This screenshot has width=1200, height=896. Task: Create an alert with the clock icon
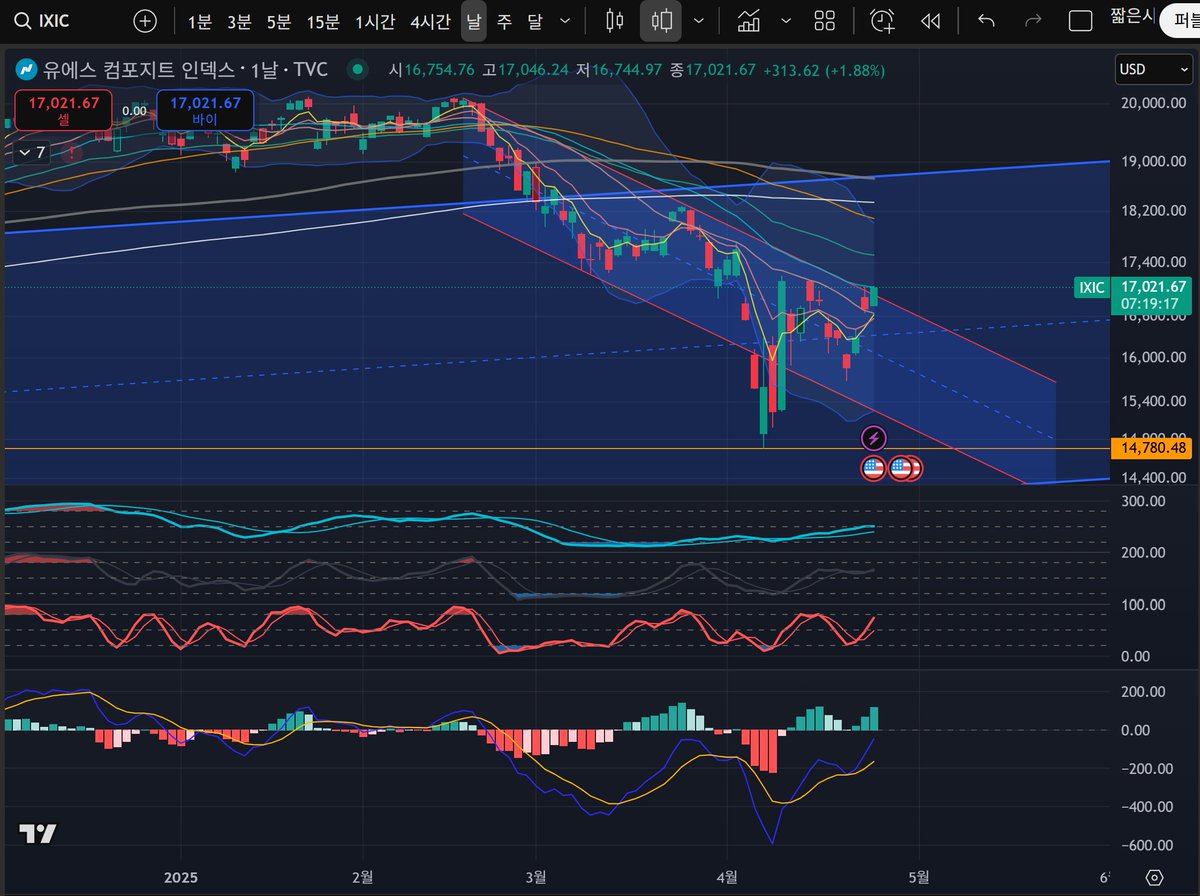pyautogui.click(x=882, y=20)
